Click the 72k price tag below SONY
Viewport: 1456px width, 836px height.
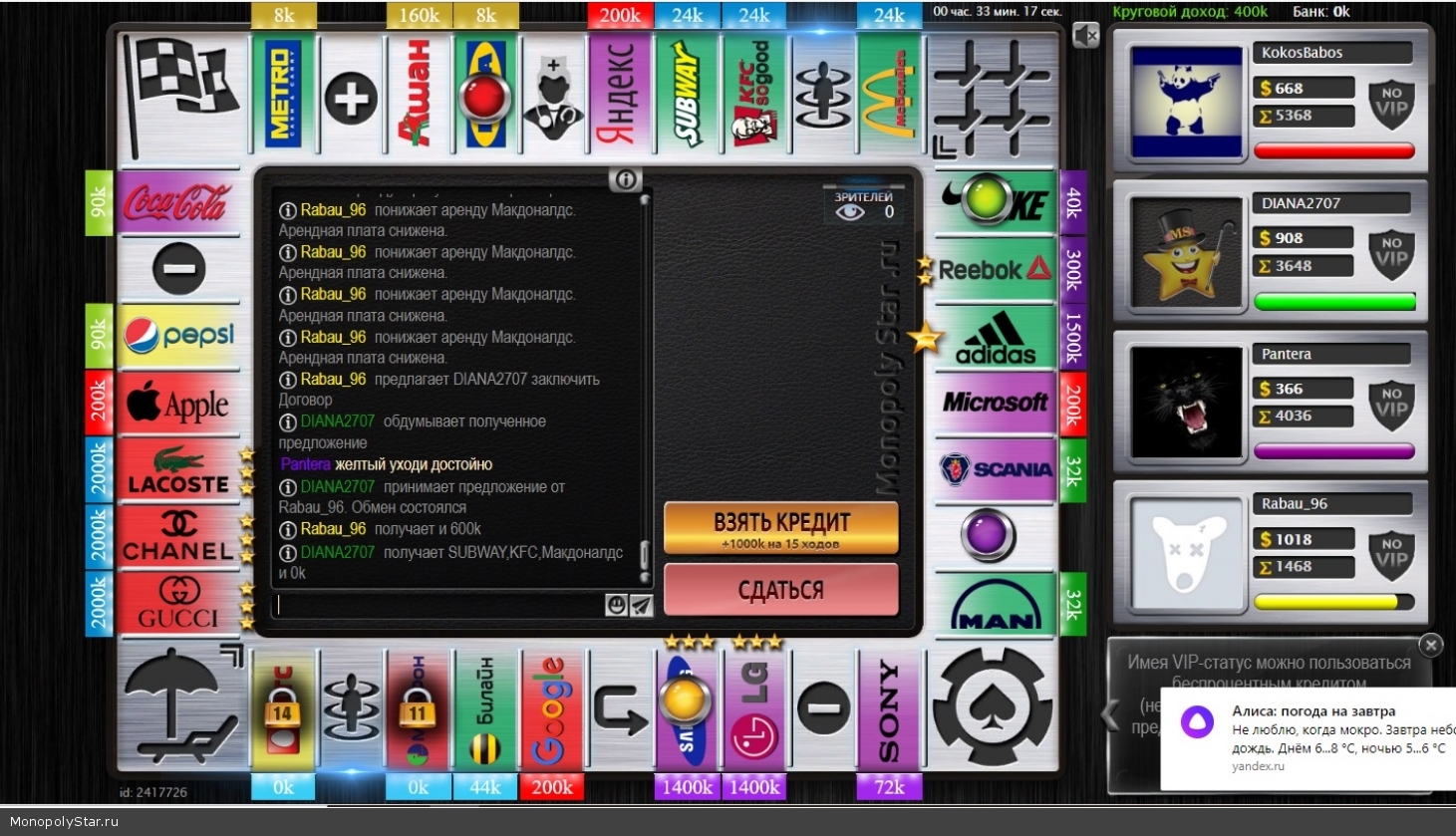pos(889,787)
